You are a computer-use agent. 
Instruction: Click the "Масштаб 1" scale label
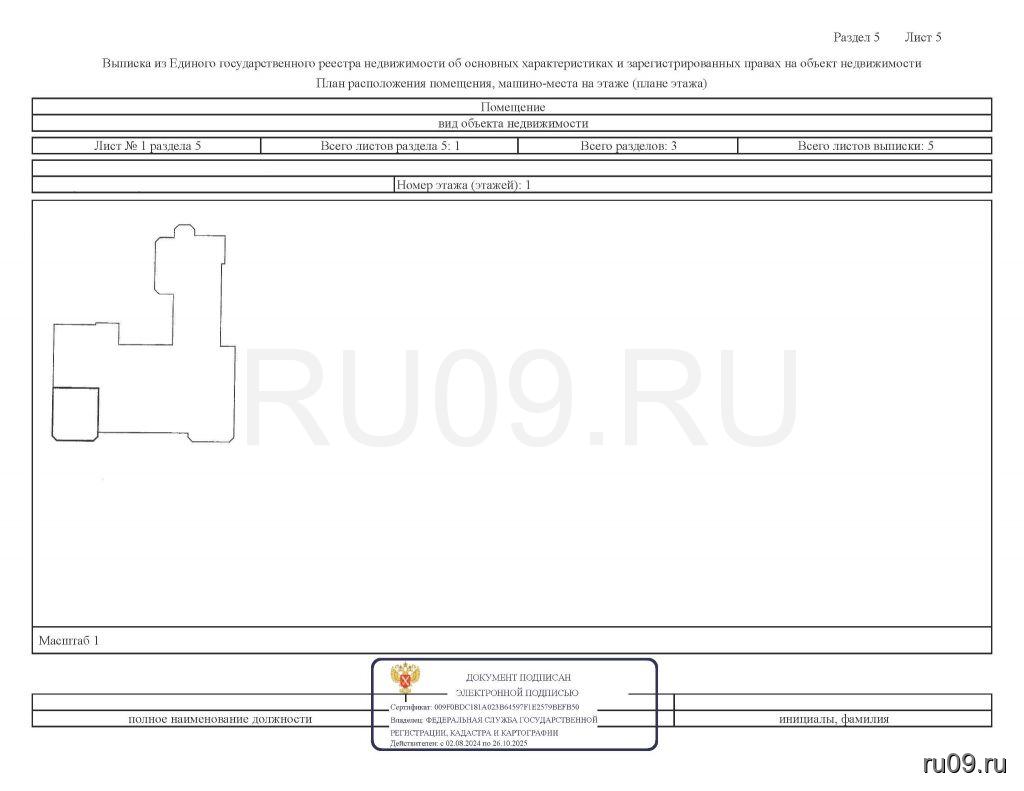(x=69, y=640)
